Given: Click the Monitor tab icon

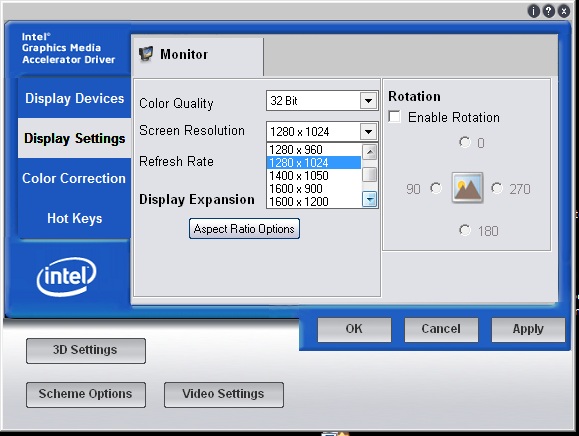Looking at the screenshot, I should tap(146, 54).
